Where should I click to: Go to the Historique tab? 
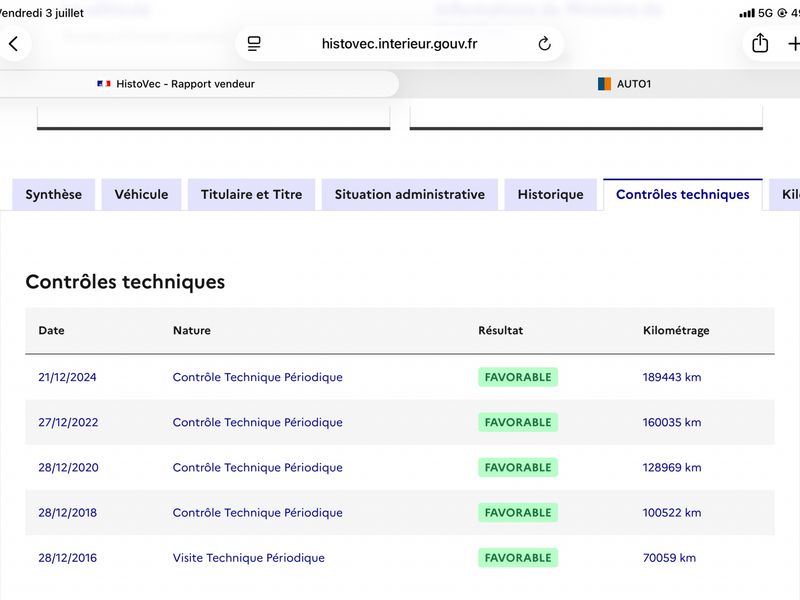pos(551,194)
